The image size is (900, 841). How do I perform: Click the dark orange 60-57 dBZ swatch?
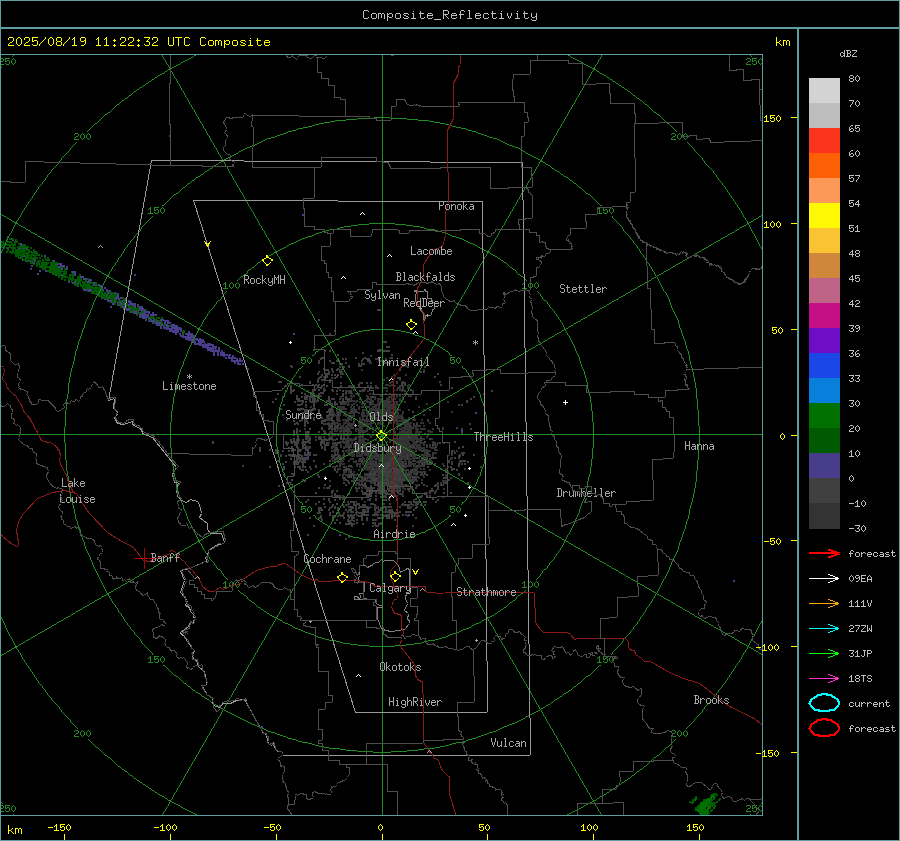(824, 166)
